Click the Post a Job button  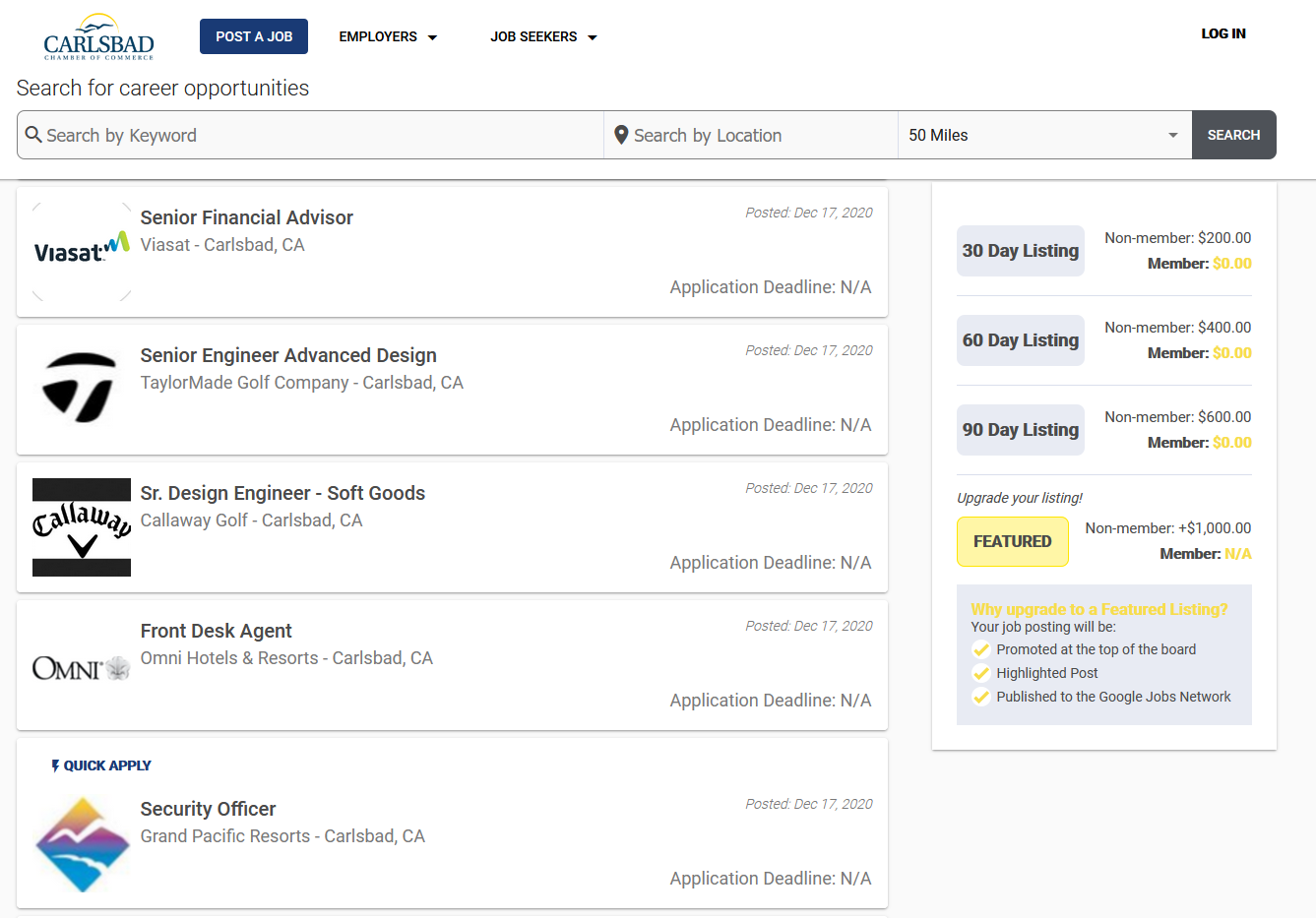(254, 36)
